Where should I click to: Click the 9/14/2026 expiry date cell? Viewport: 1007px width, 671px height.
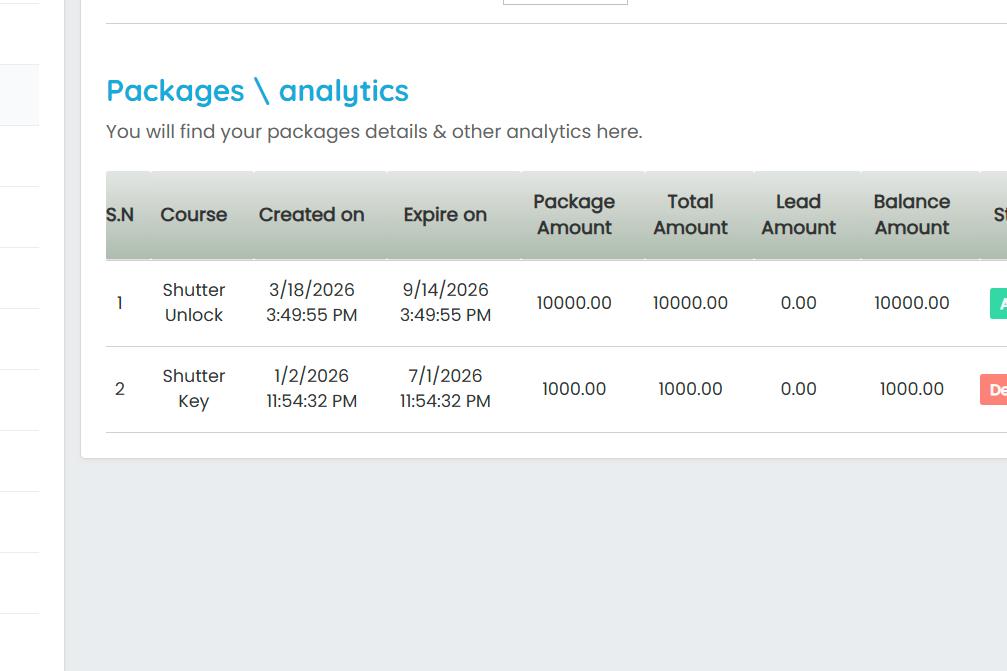pyautogui.click(x=445, y=302)
